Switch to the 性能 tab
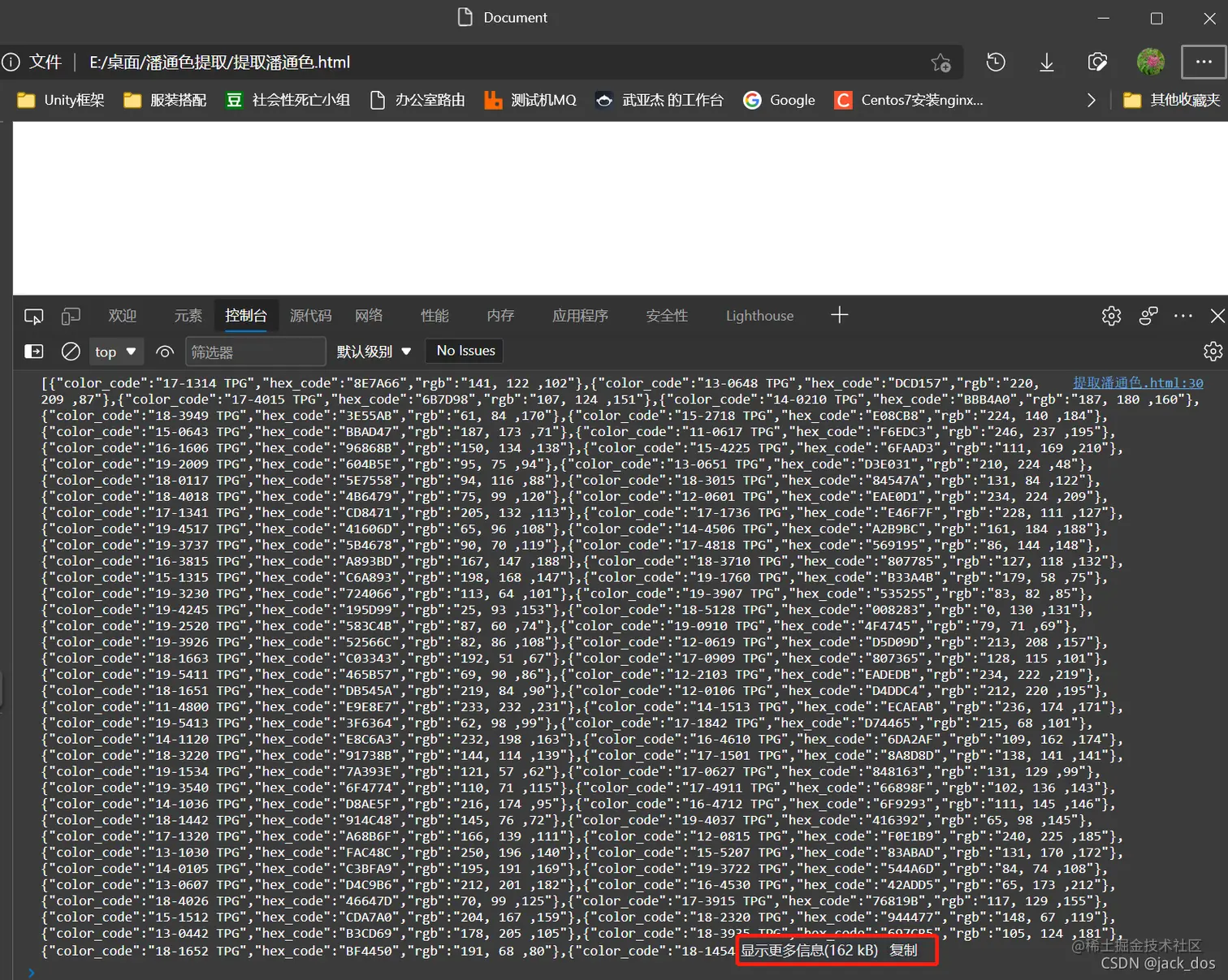The width and height of the screenshot is (1228, 980). tap(435, 316)
